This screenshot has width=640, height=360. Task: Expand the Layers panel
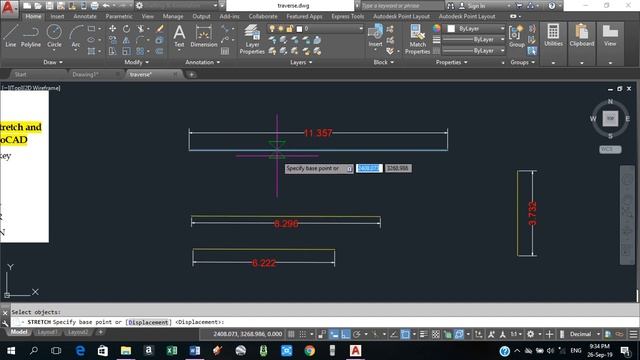coord(301,62)
